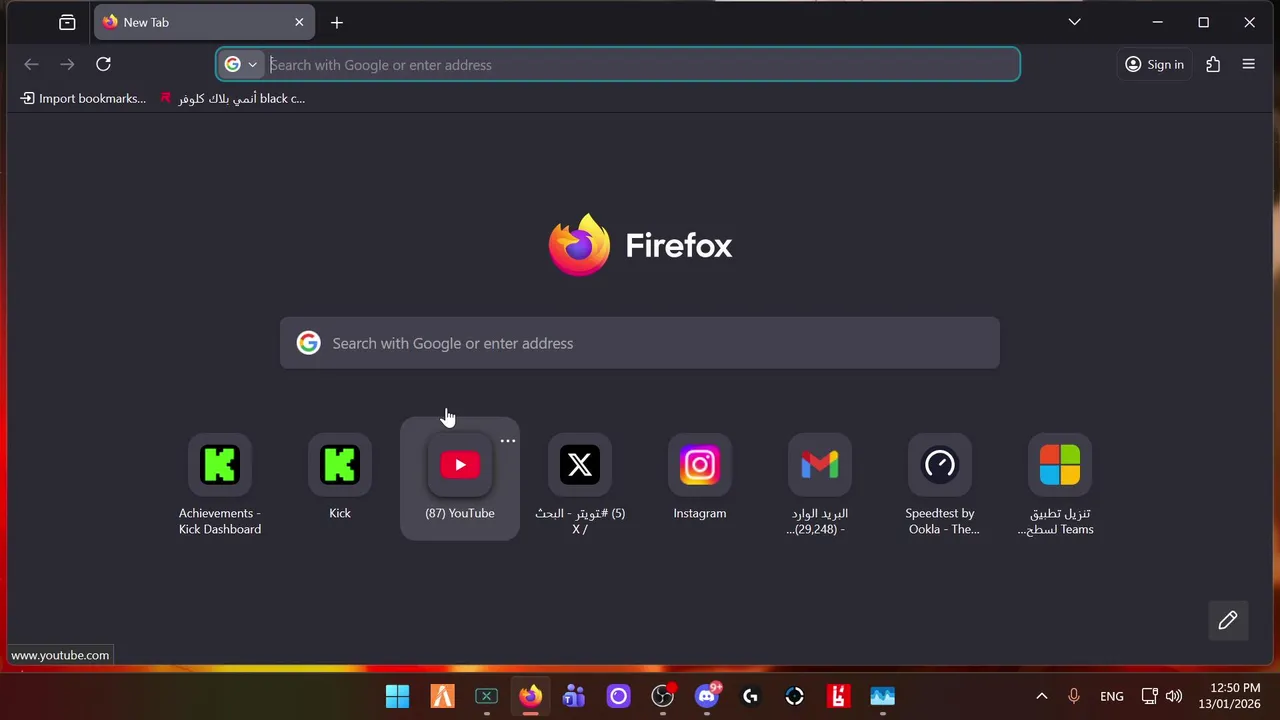1280x720 pixels.
Task: Open the YouTube shortcut tile
Action: click(x=460, y=477)
